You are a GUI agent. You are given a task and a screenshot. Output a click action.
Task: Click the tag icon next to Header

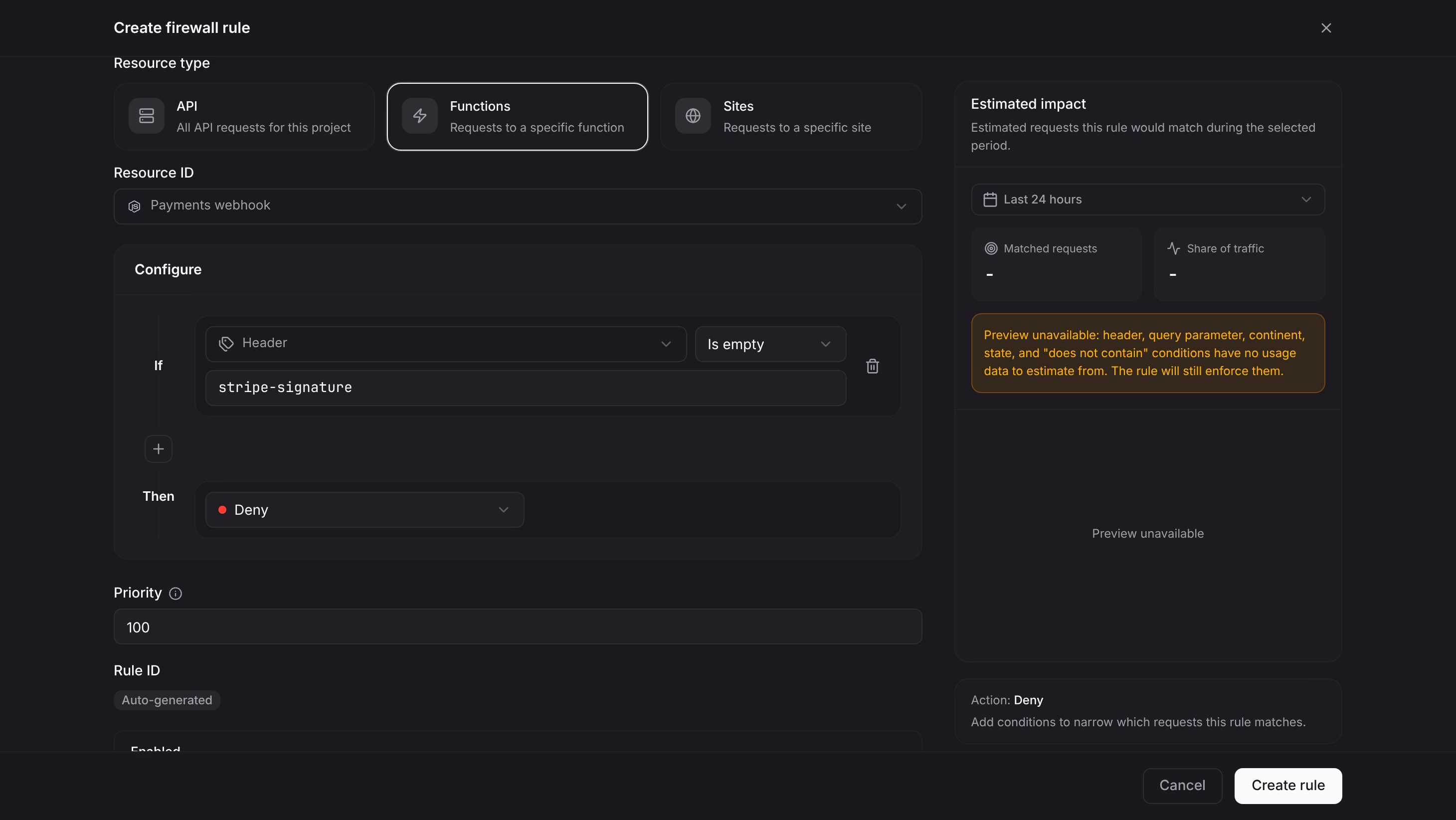tap(226, 344)
